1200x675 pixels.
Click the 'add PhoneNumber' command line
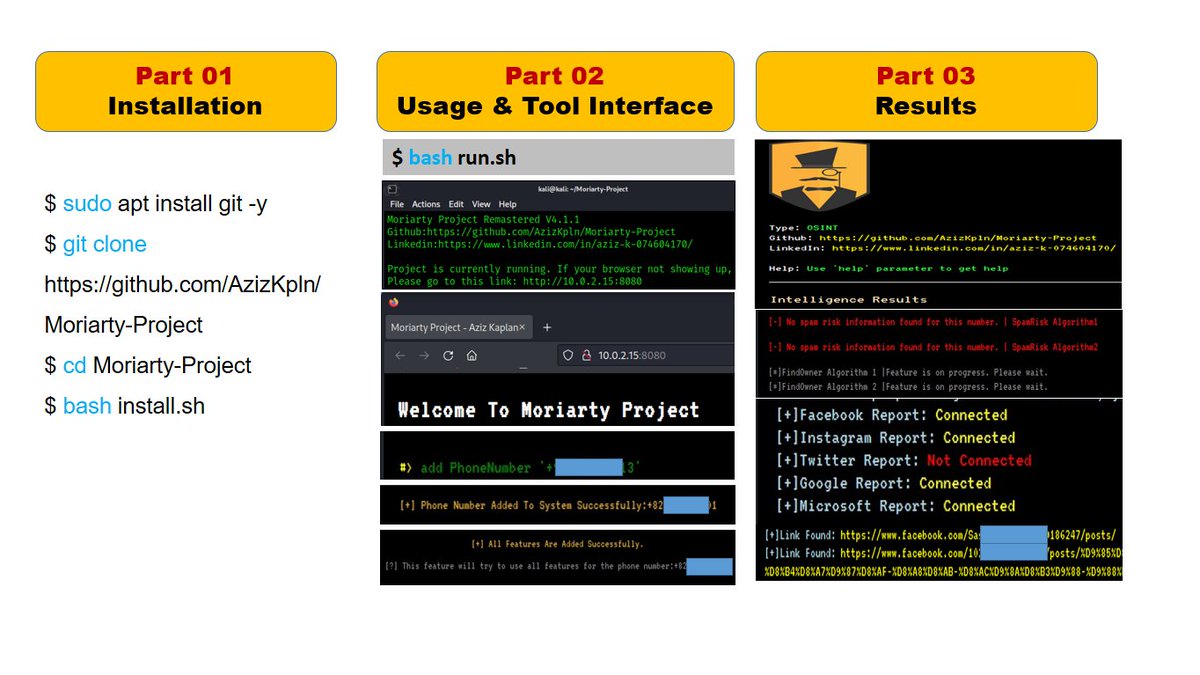click(x=519, y=467)
